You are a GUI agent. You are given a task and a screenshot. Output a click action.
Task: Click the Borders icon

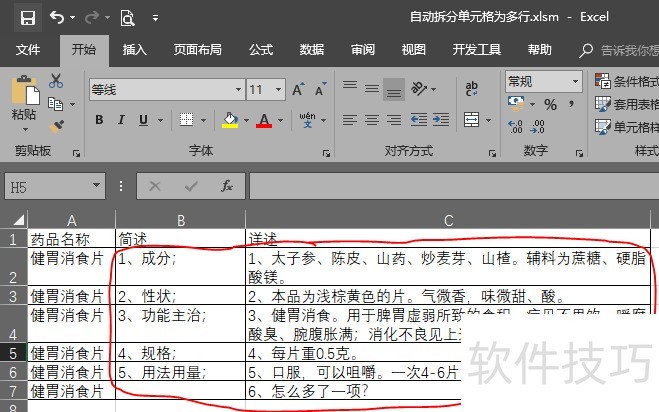(x=187, y=120)
